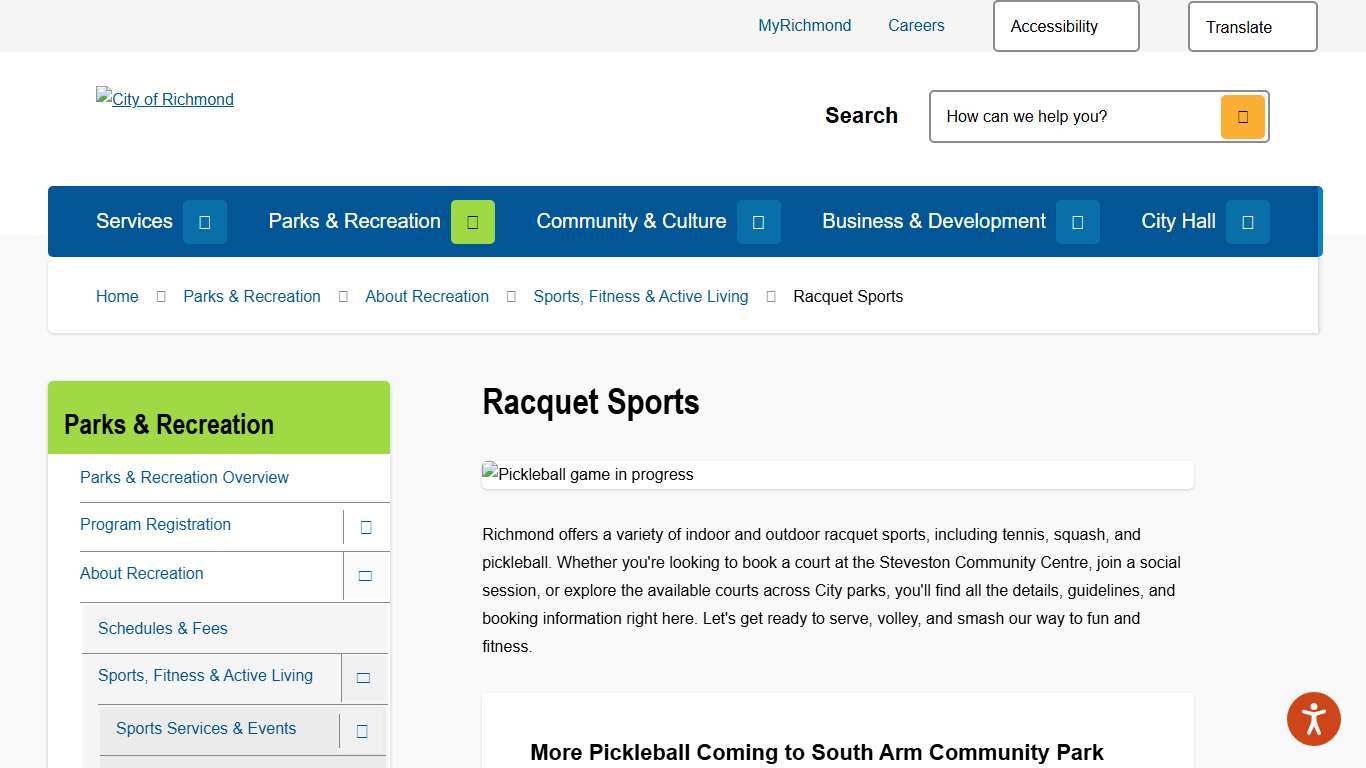Open the City Hall navigation menu
The height and width of the screenshot is (768, 1366).
pos(1178,221)
